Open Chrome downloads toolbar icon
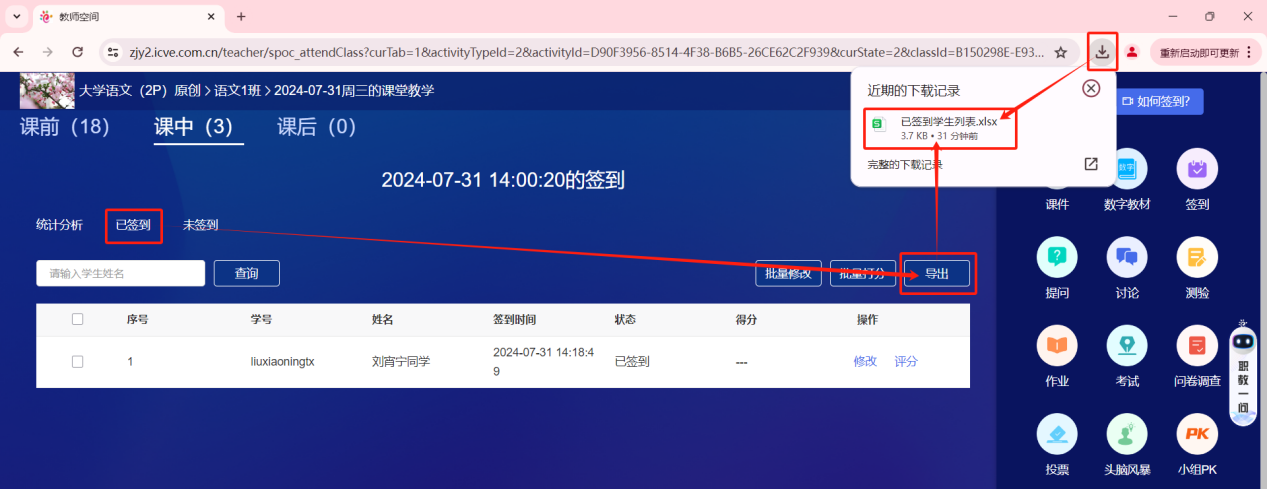The width and height of the screenshot is (1267, 489). coord(1102,52)
